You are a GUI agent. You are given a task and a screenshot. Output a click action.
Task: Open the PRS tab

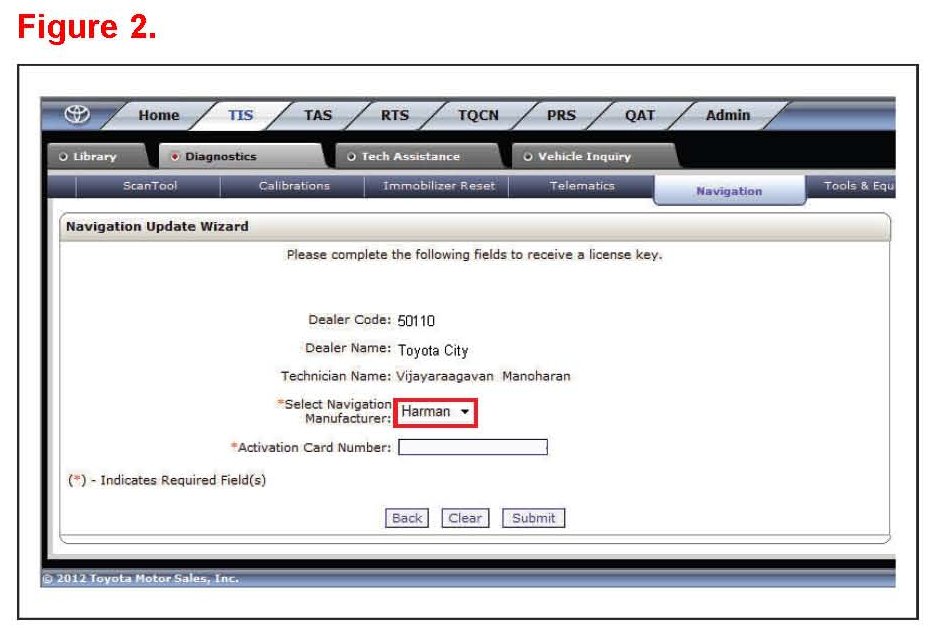pos(561,115)
